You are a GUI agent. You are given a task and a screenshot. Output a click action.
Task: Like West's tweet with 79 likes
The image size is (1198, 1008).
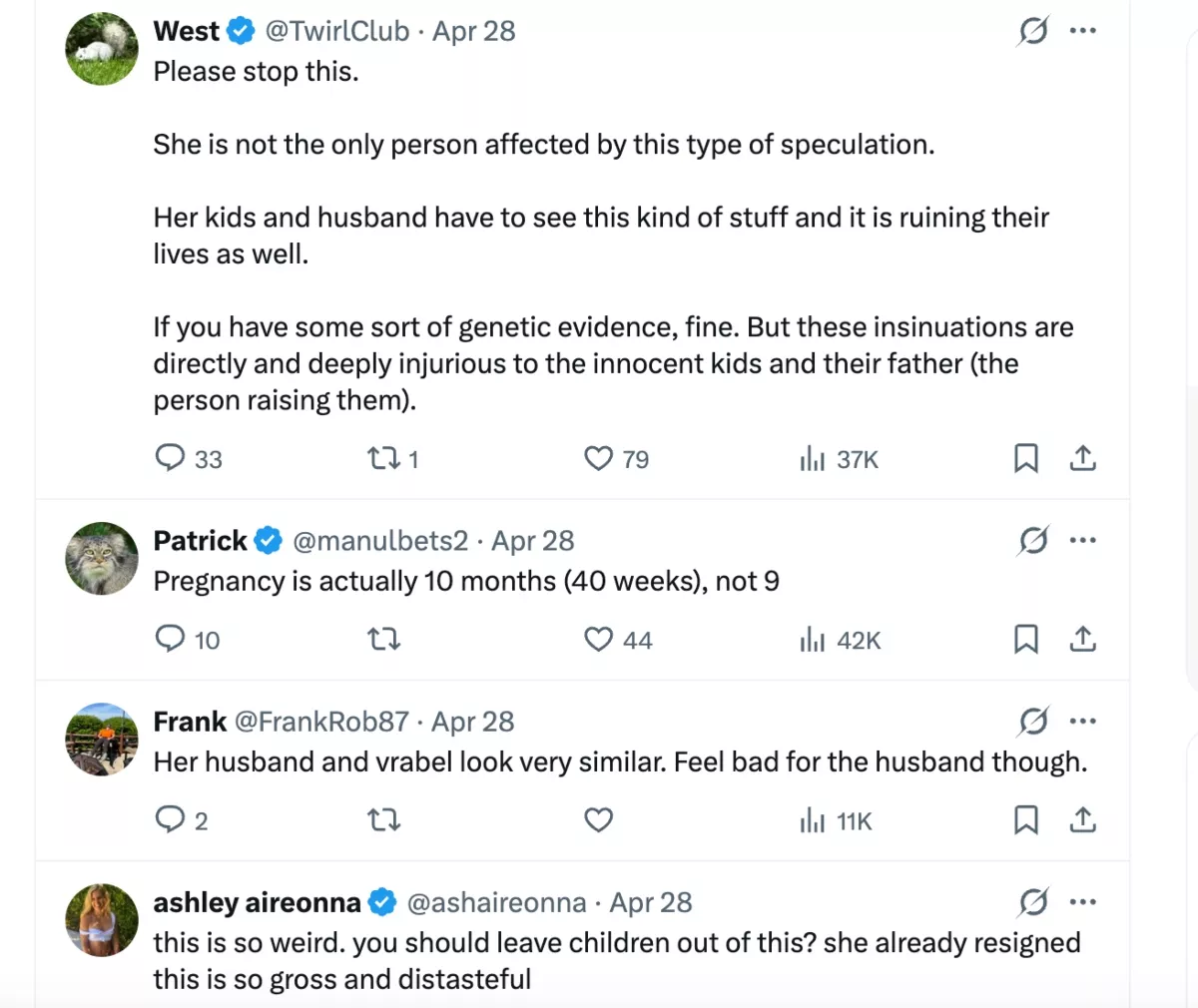(598, 459)
